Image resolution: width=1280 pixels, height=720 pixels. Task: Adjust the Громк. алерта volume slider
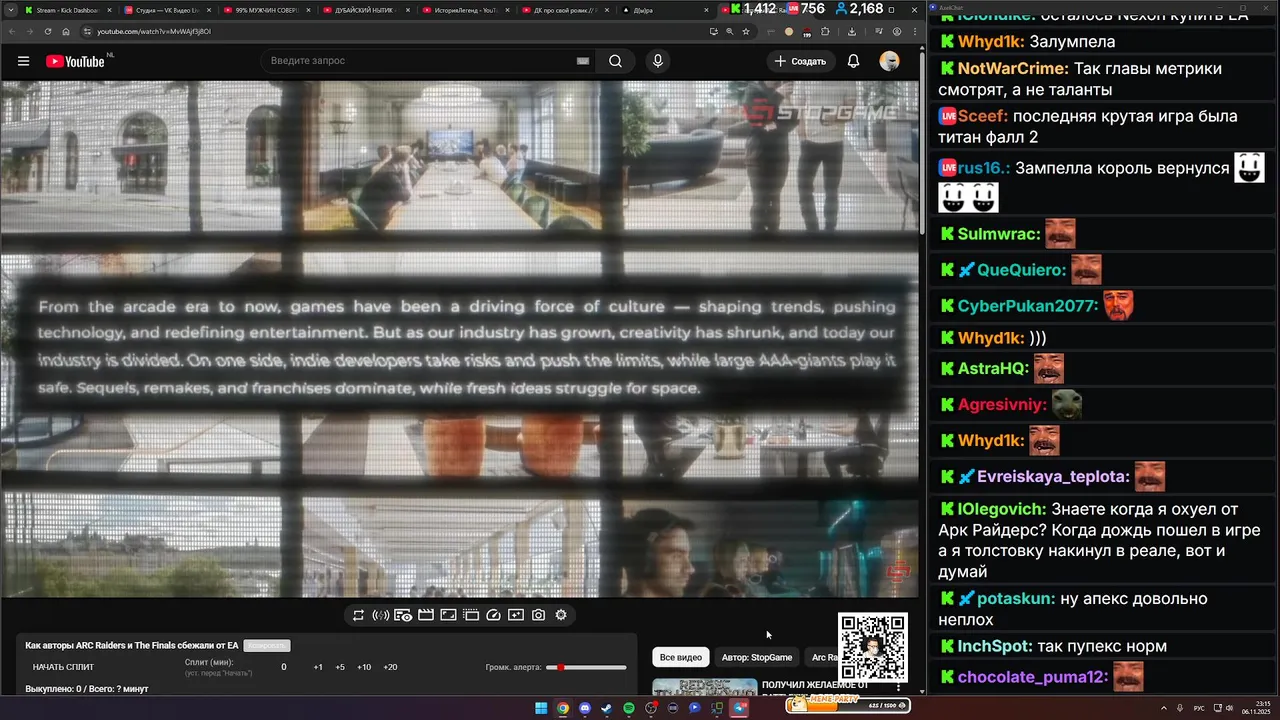tap(586, 667)
